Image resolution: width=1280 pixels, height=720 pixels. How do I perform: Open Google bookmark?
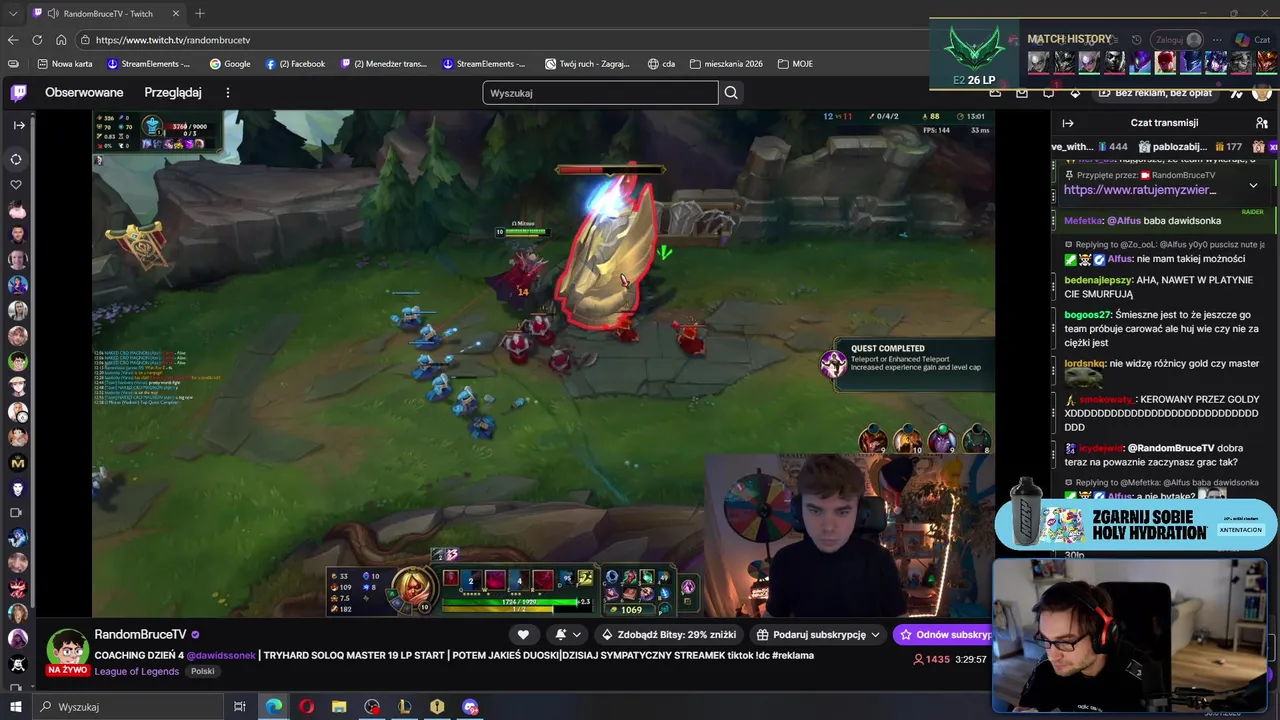point(230,64)
